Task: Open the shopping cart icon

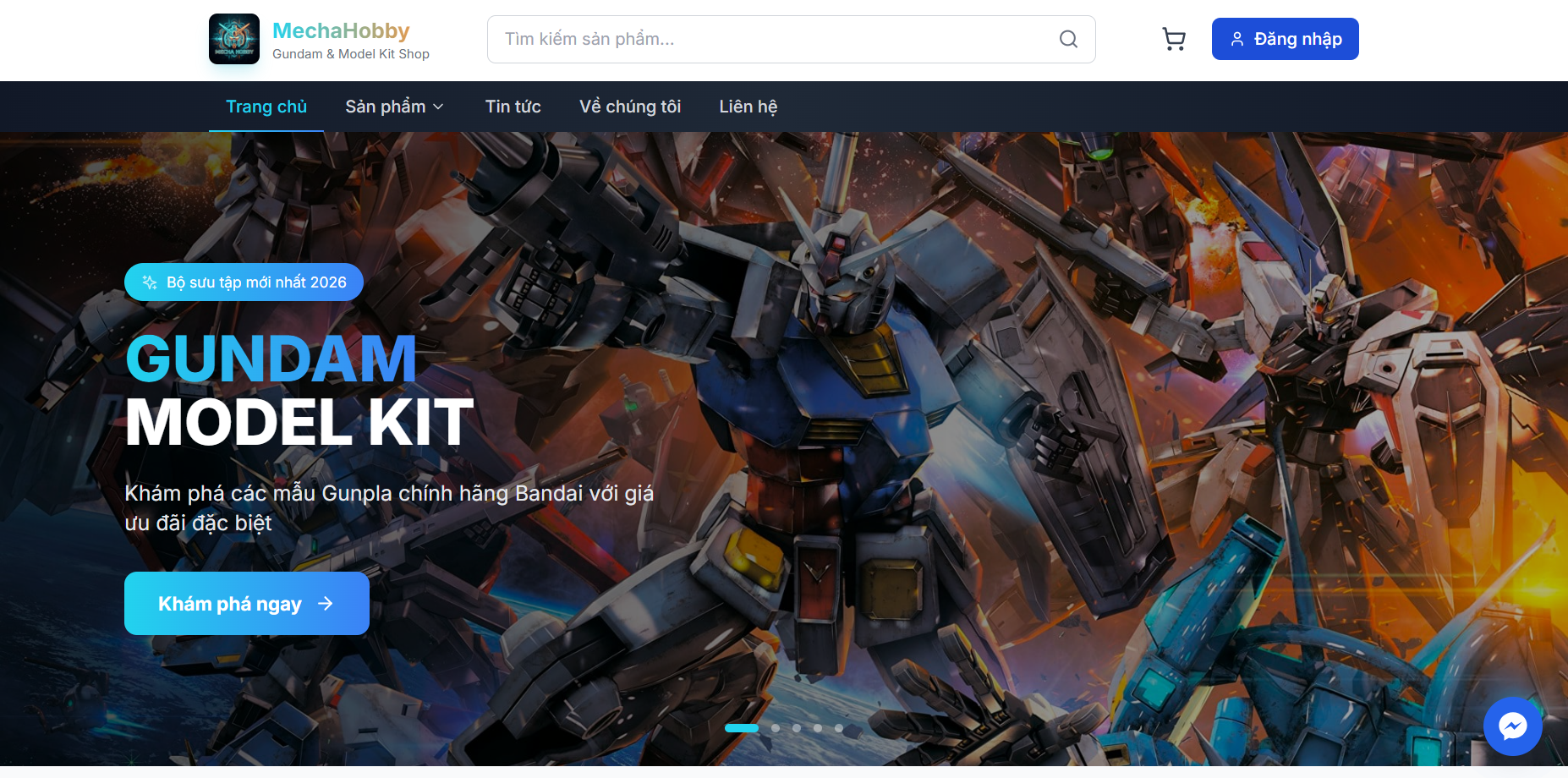Action: point(1174,39)
